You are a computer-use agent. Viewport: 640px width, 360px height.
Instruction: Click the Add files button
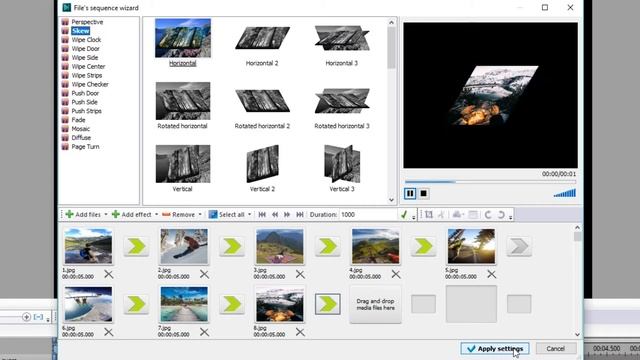[x=83, y=215]
